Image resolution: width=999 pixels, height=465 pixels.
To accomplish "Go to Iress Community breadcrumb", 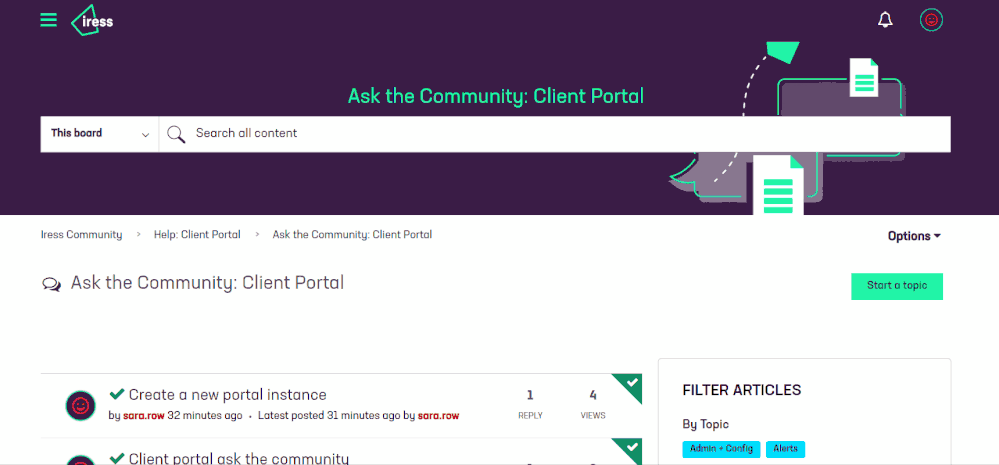I will click(82, 234).
